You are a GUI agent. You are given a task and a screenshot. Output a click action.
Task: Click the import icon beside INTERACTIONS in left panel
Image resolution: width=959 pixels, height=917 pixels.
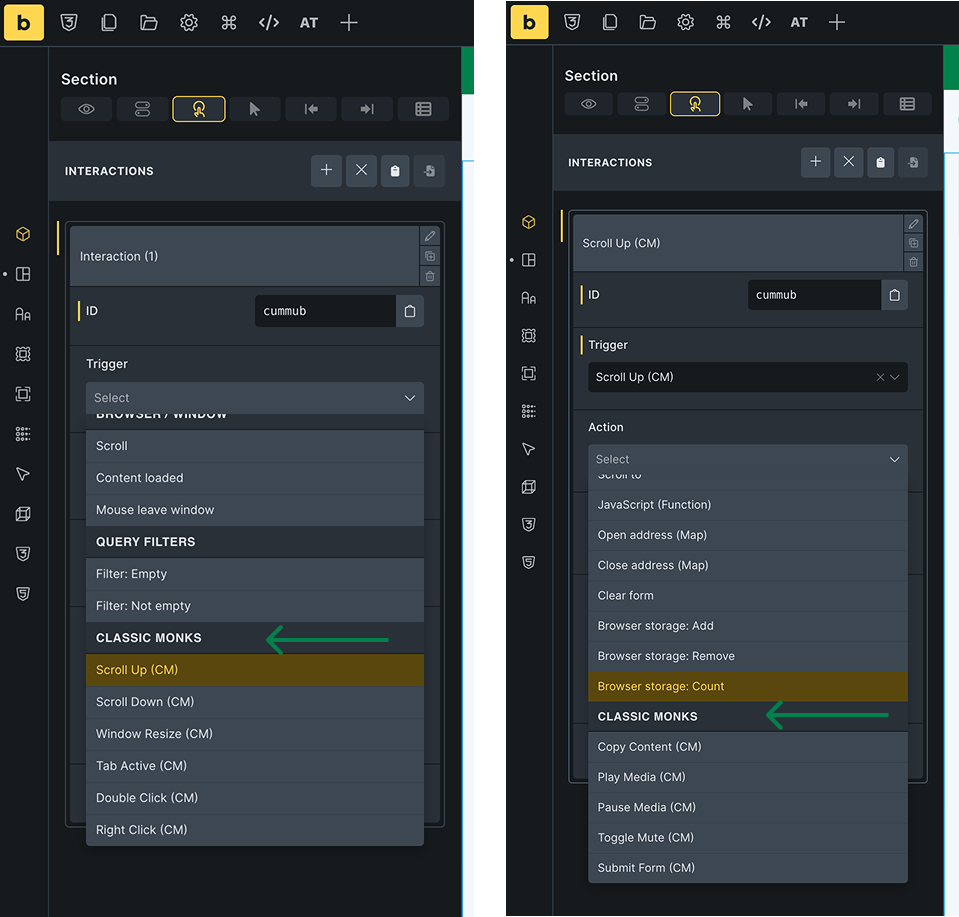tap(429, 171)
